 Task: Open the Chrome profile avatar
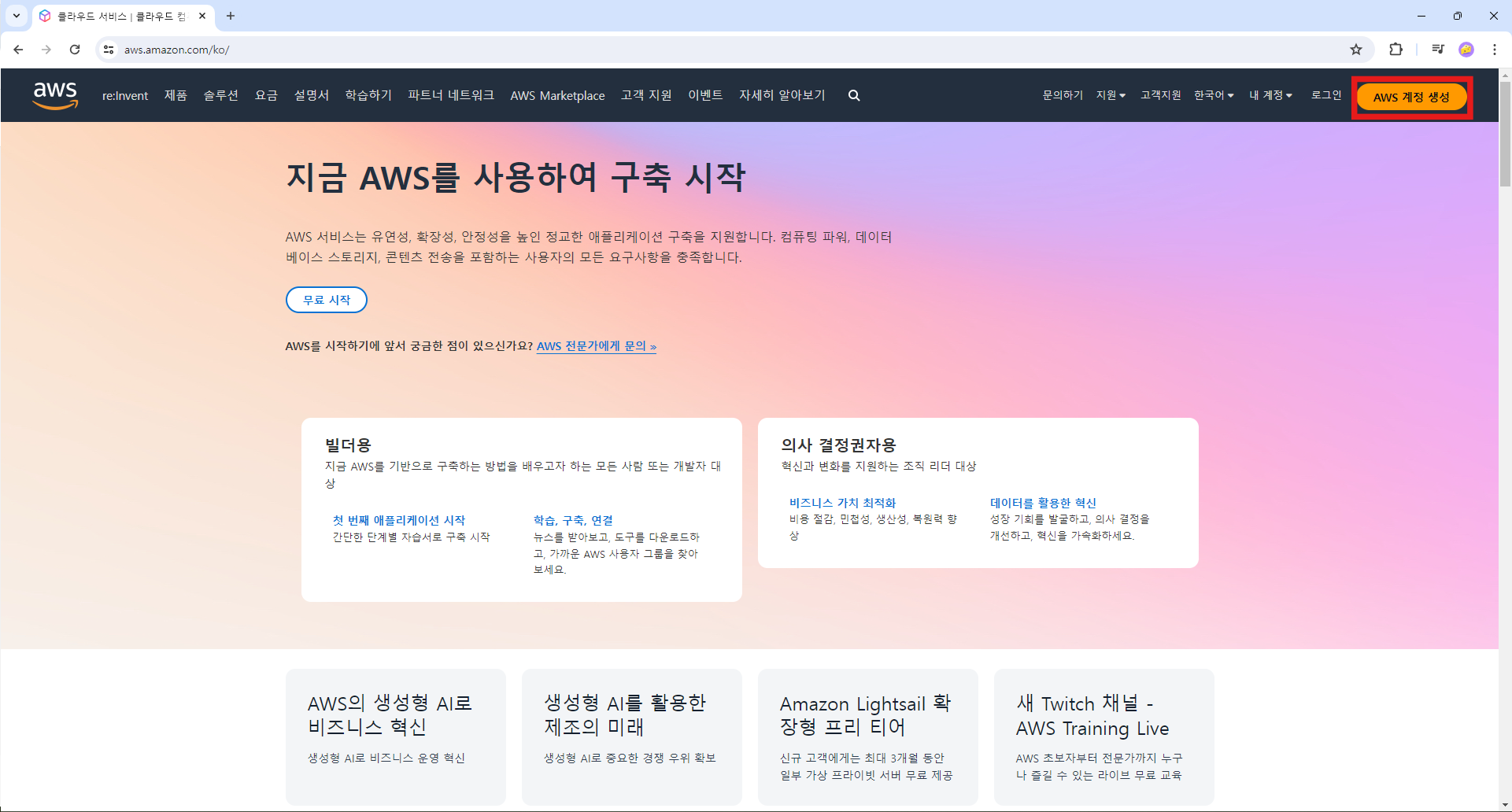click(x=1466, y=50)
